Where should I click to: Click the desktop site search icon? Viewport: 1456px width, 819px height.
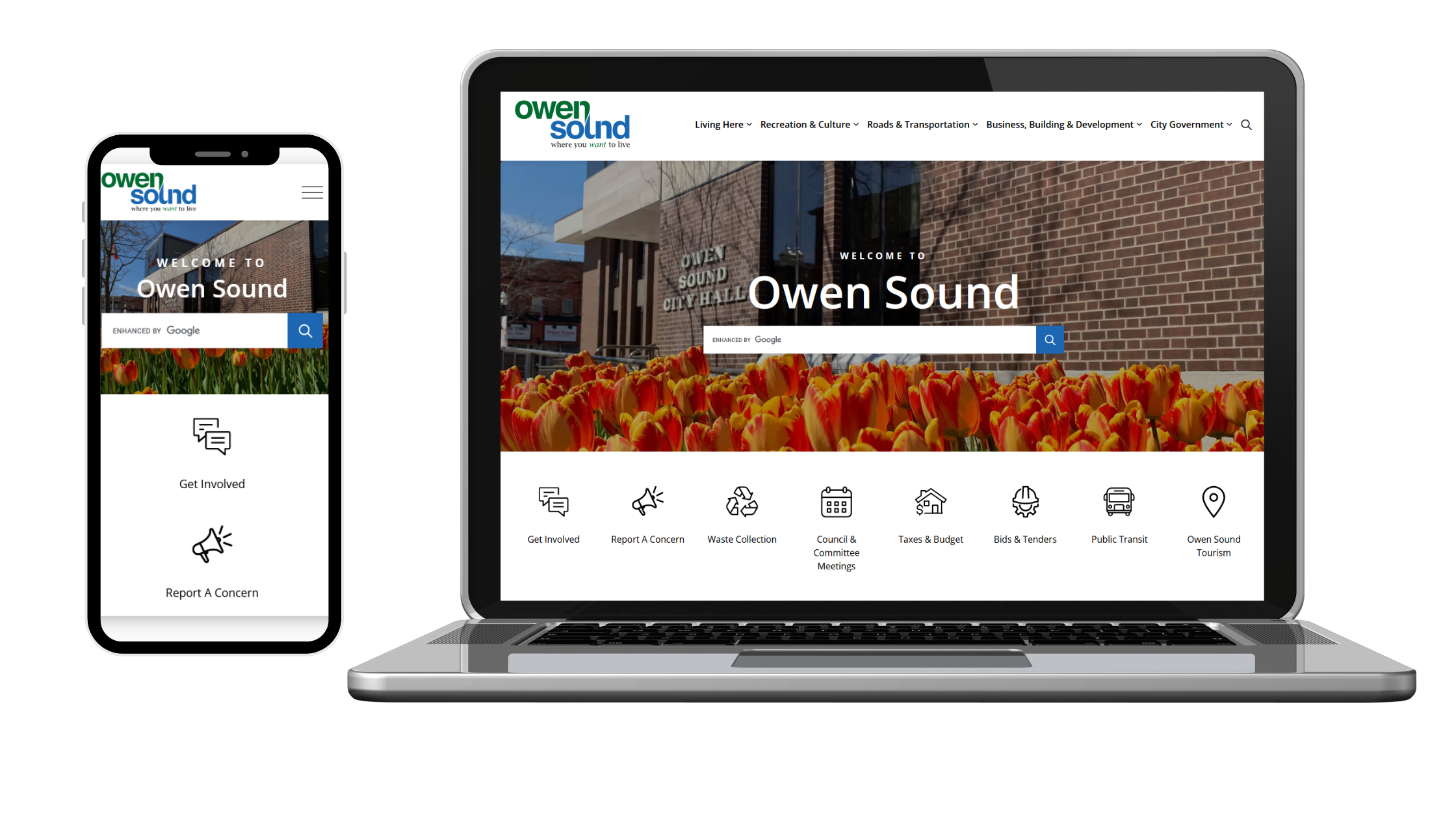coord(1247,124)
